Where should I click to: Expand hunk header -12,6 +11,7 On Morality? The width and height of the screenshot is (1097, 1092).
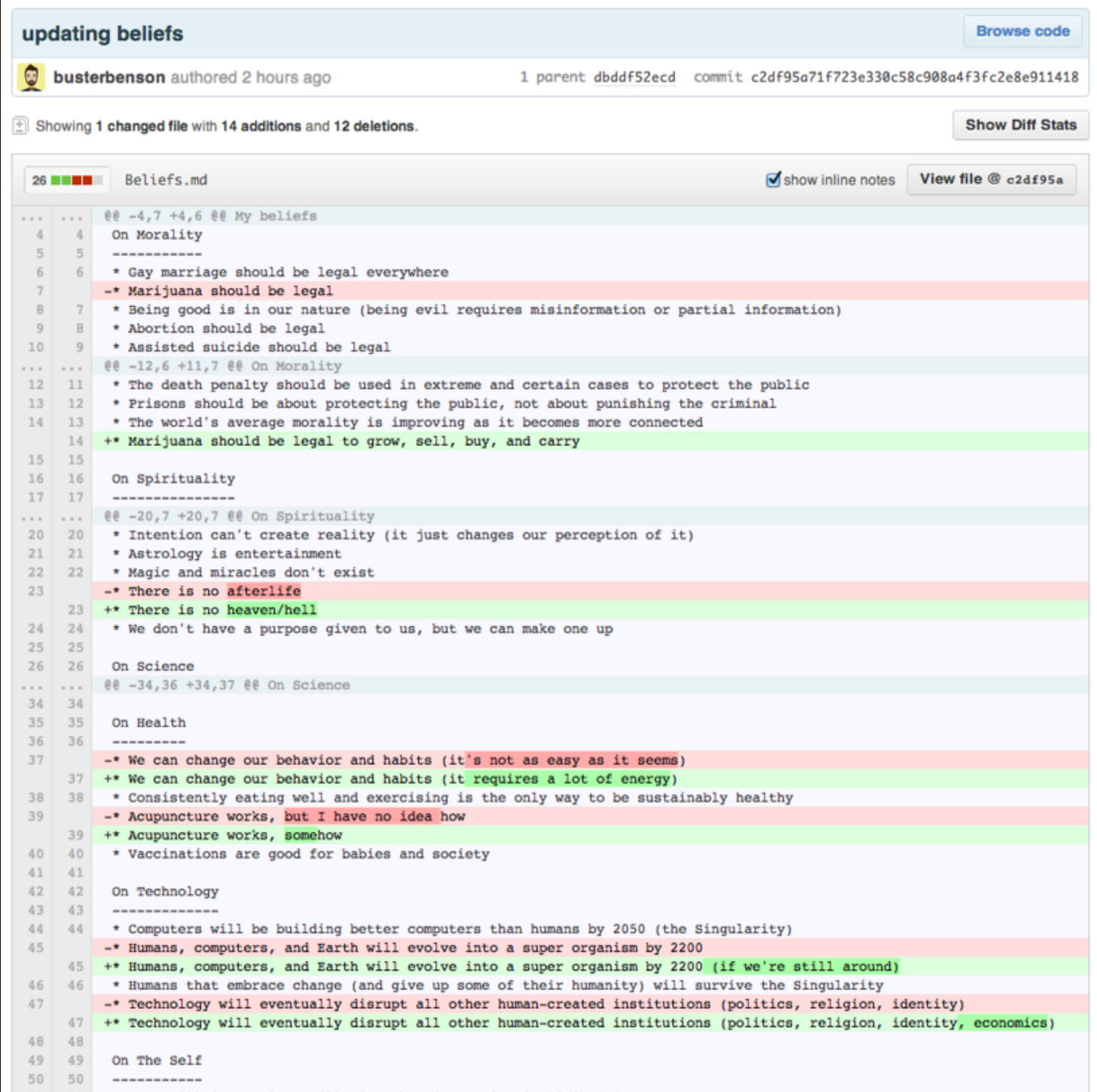[590, 366]
